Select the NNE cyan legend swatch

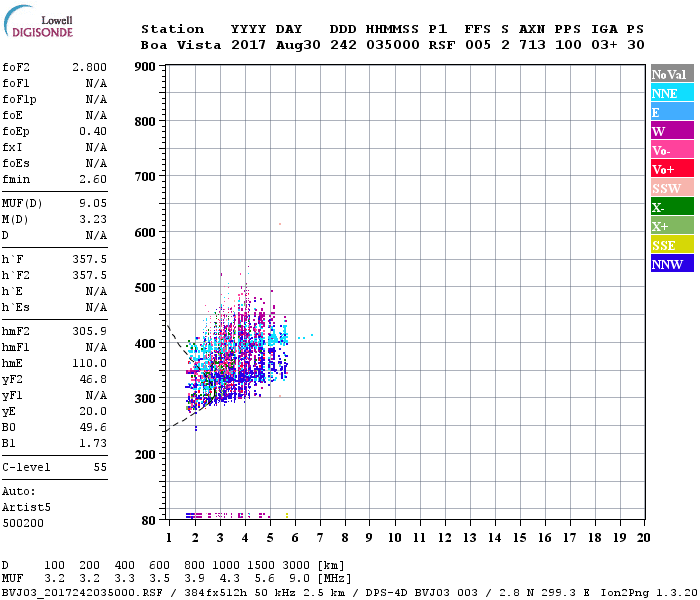pyautogui.click(x=672, y=93)
